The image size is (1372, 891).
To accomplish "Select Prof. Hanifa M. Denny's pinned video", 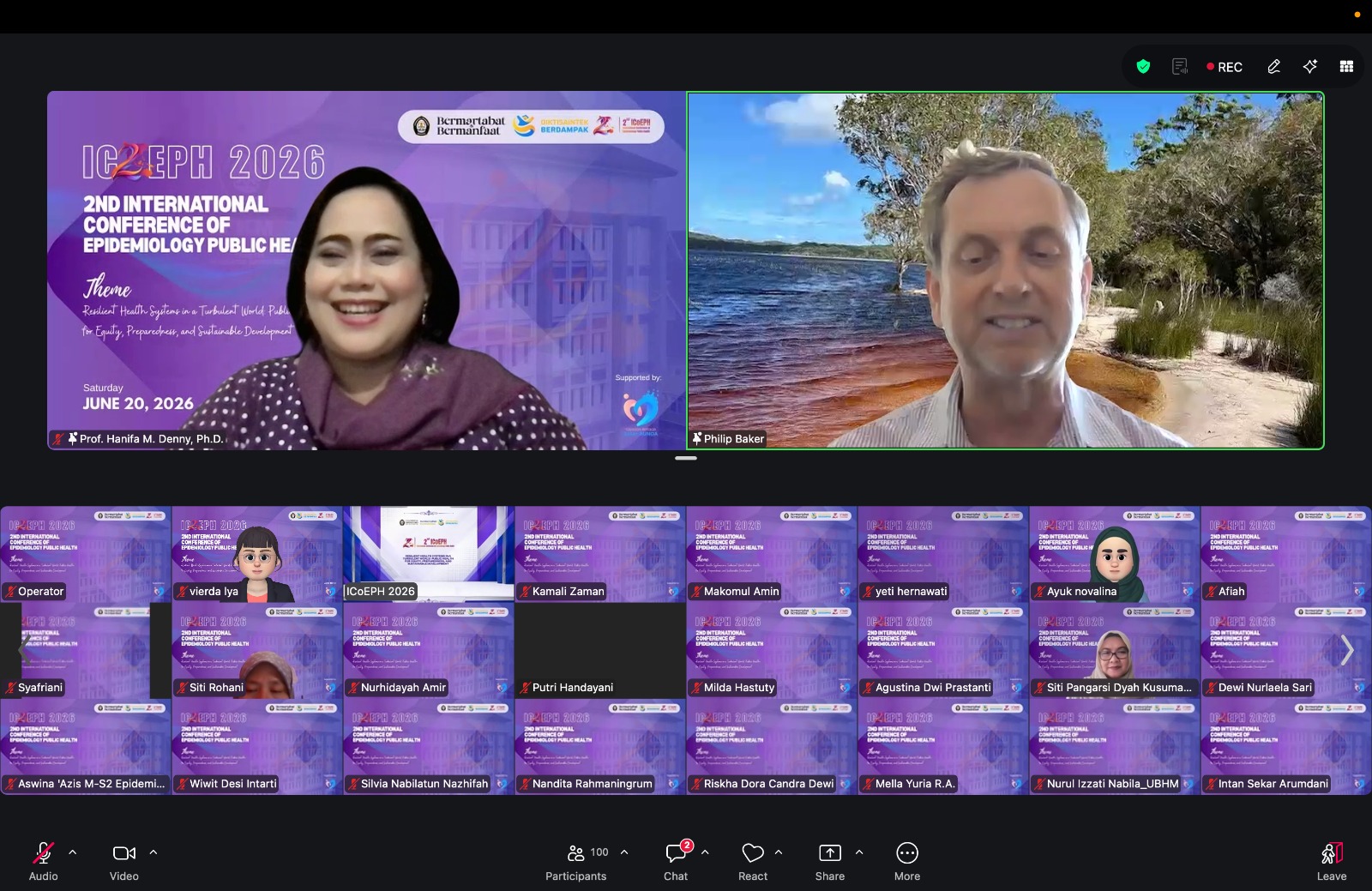I will tap(366, 270).
